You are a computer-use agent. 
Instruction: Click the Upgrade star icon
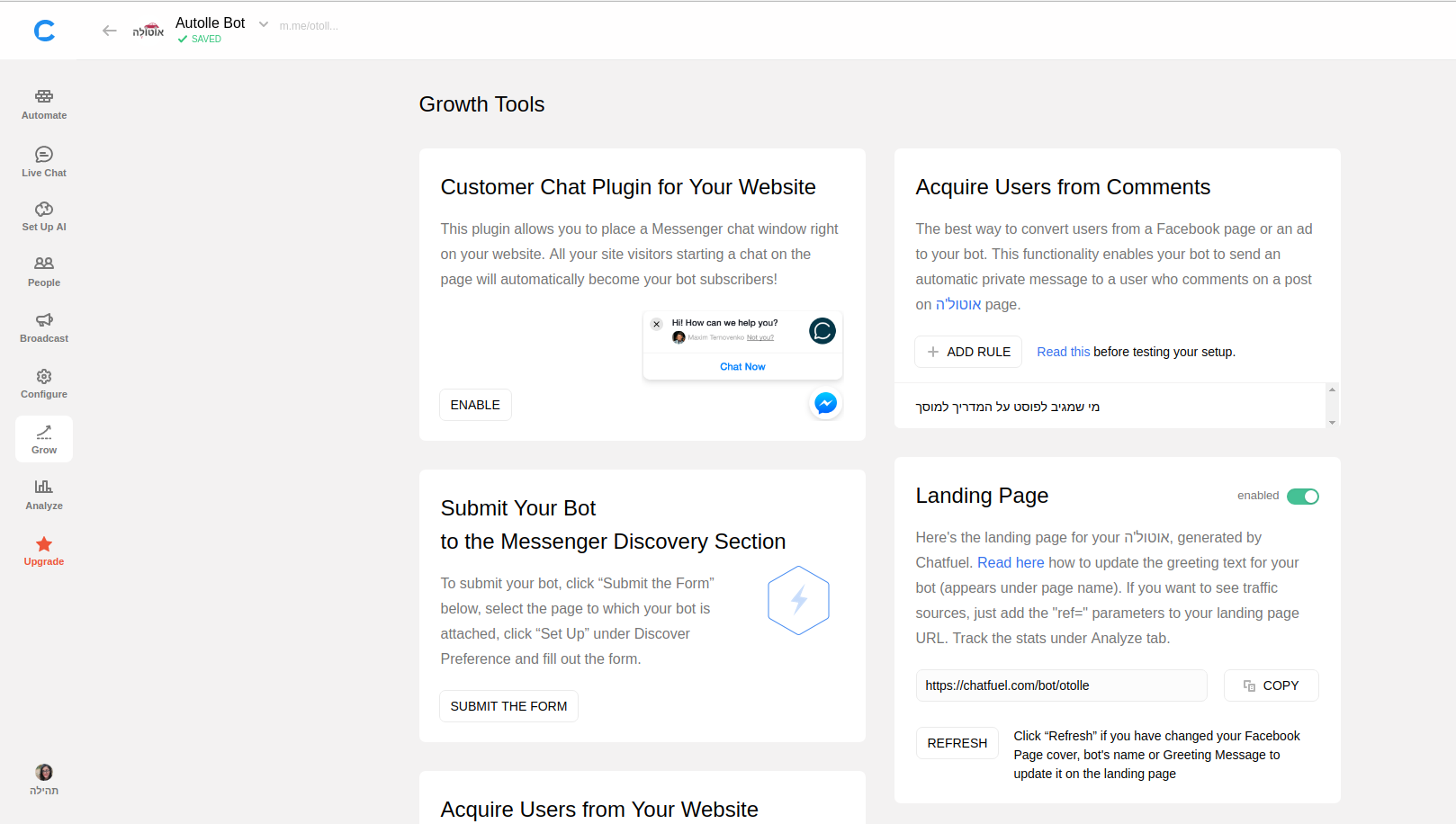44,544
